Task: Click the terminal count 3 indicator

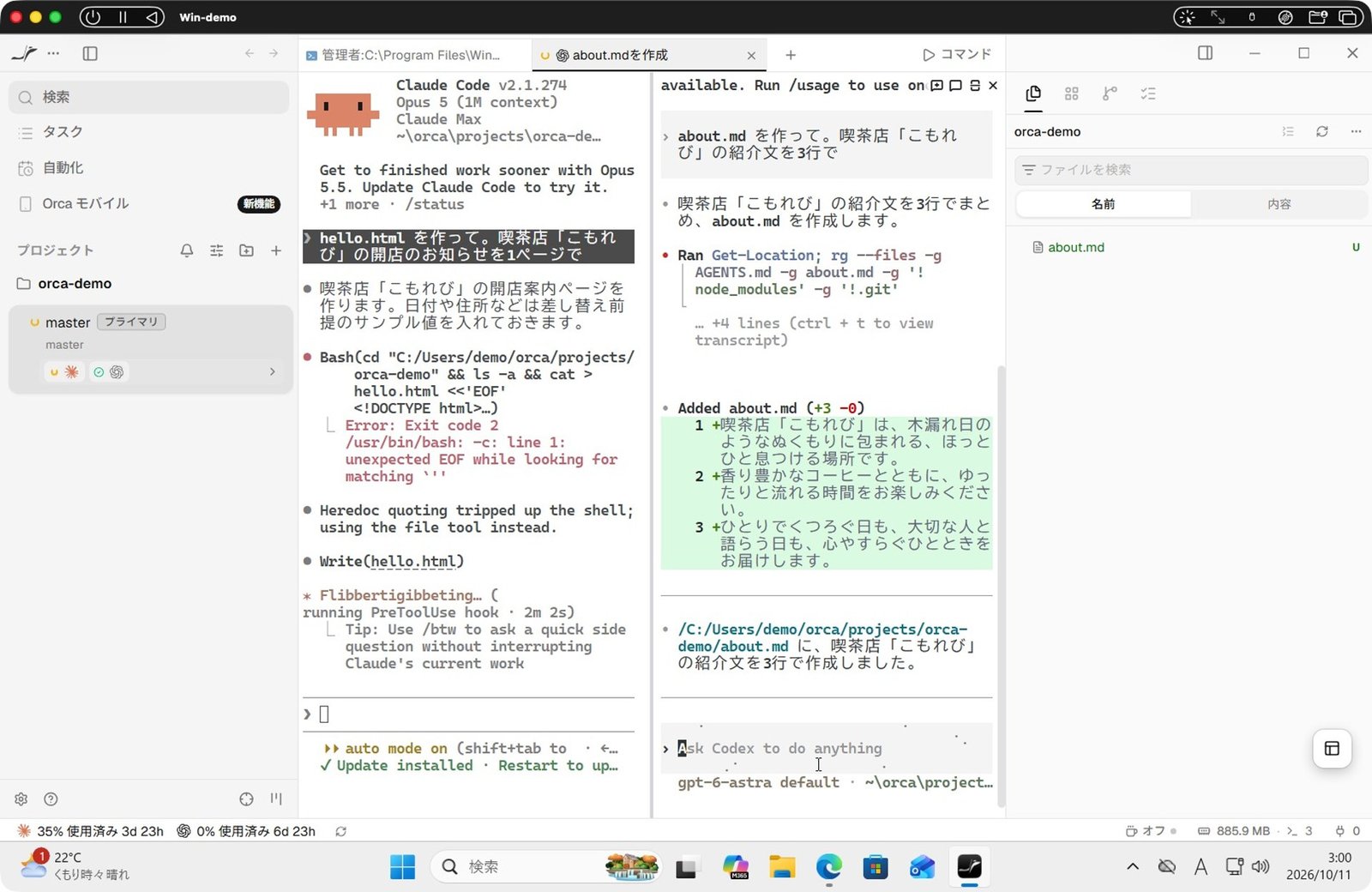Action: [x=1299, y=831]
